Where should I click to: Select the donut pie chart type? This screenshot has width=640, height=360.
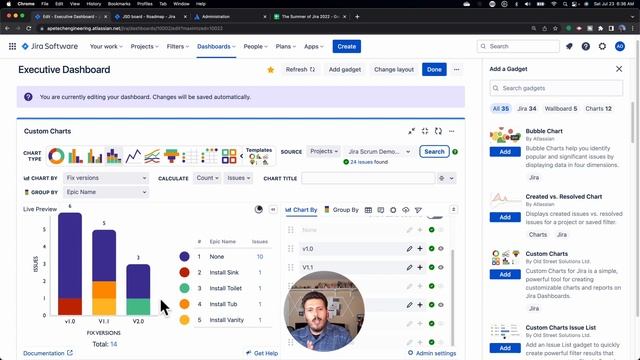[56, 156]
